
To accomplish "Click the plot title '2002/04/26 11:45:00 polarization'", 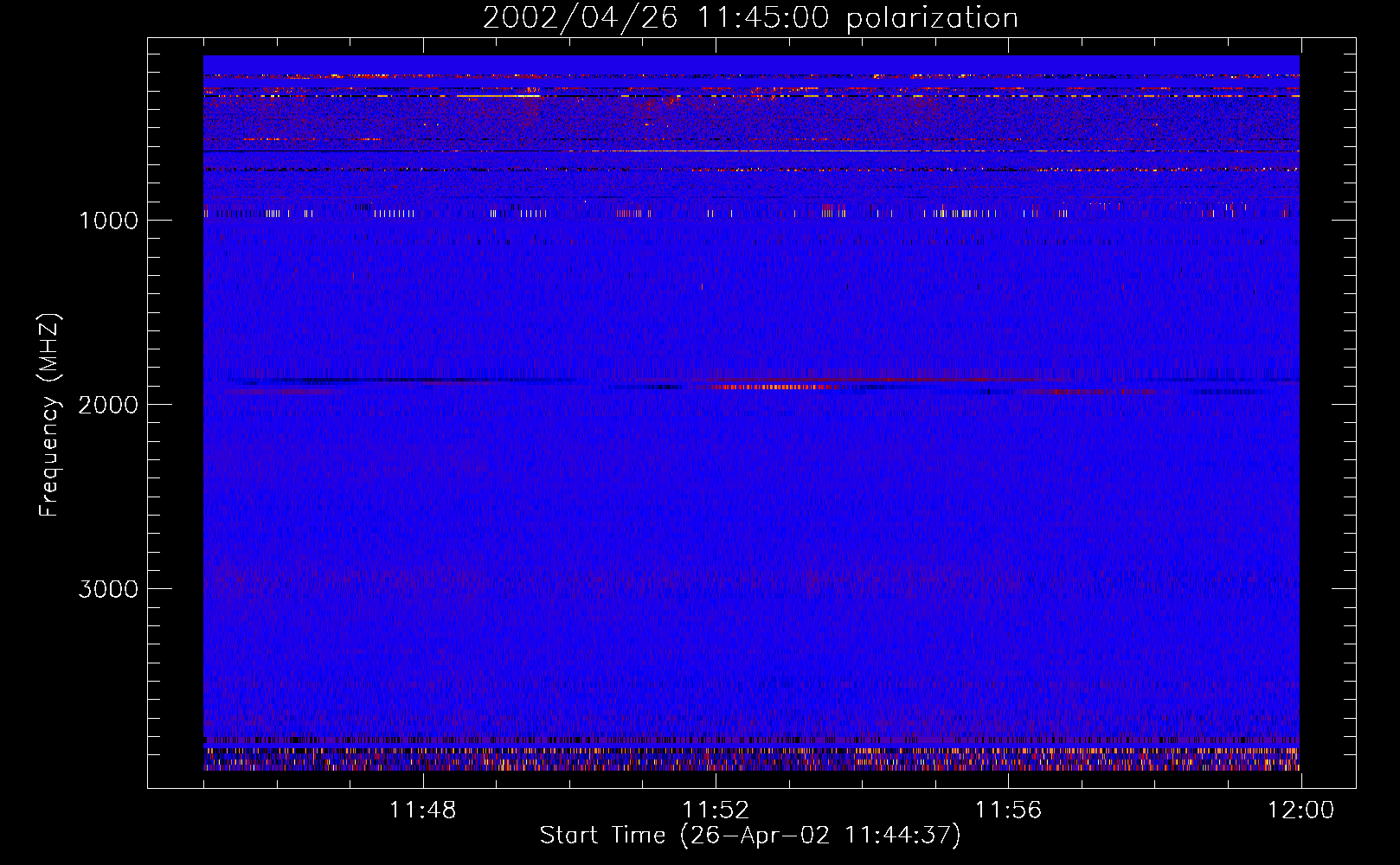I will coord(750,18).
